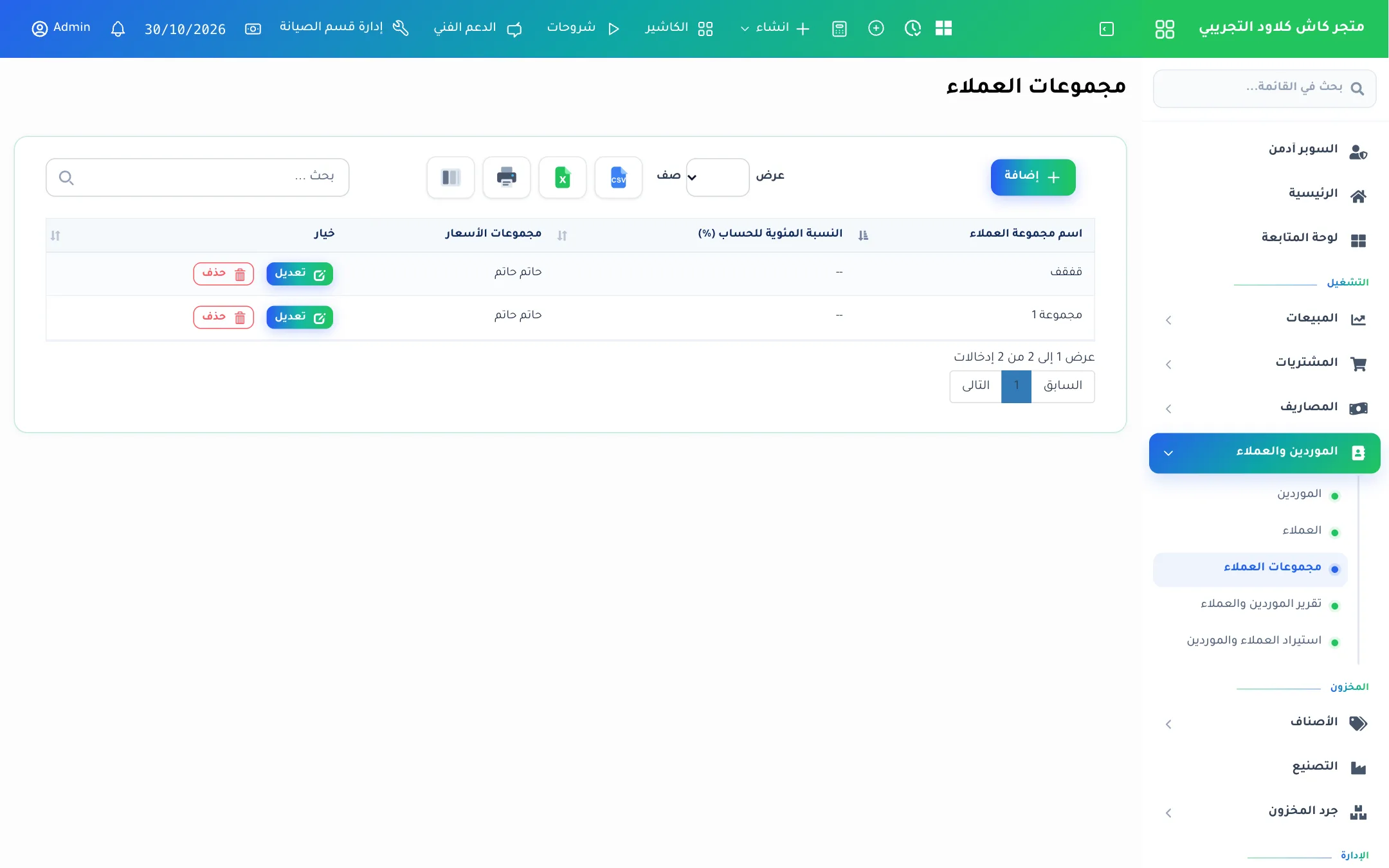Click the إضافة add button
Image resolution: width=1389 pixels, height=868 pixels.
(x=1033, y=177)
